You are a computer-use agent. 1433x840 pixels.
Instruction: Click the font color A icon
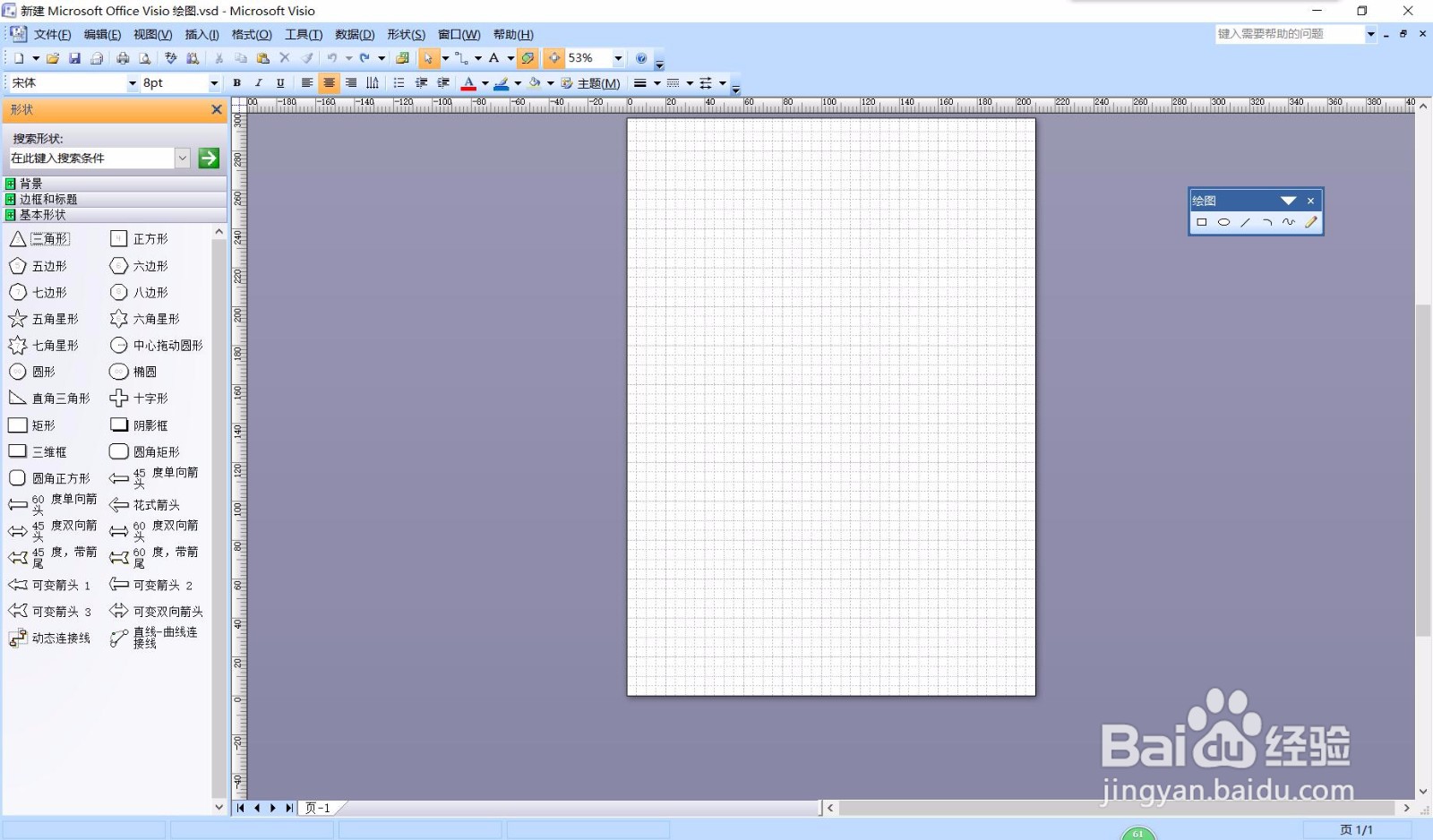click(x=468, y=83)
